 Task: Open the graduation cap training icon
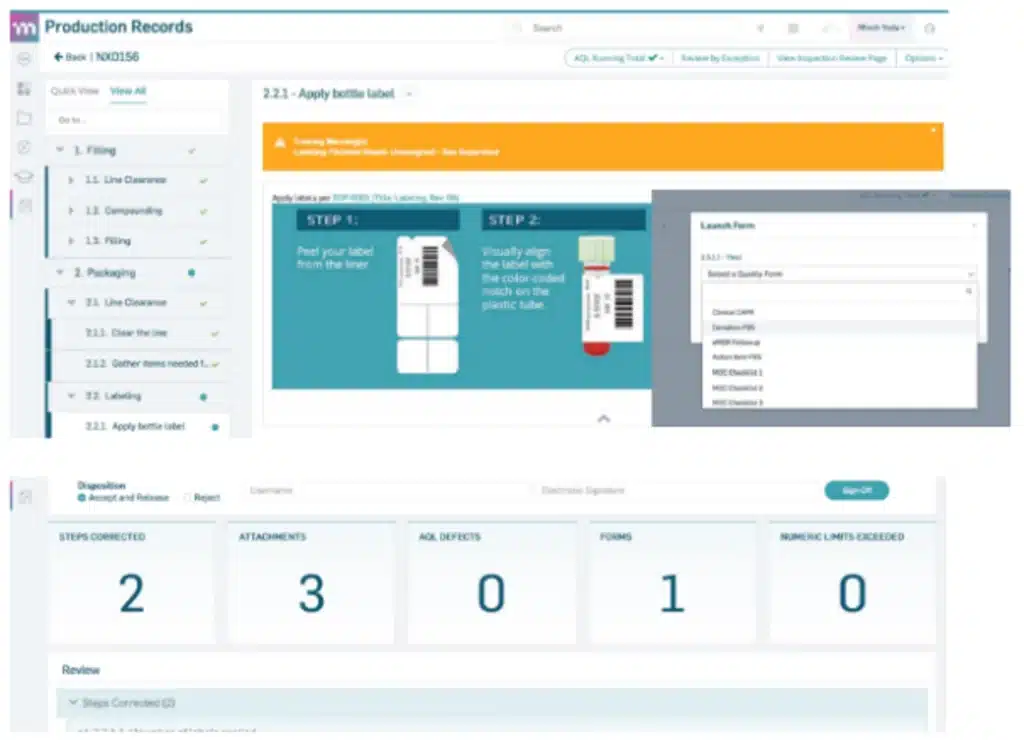coord(24,176)
